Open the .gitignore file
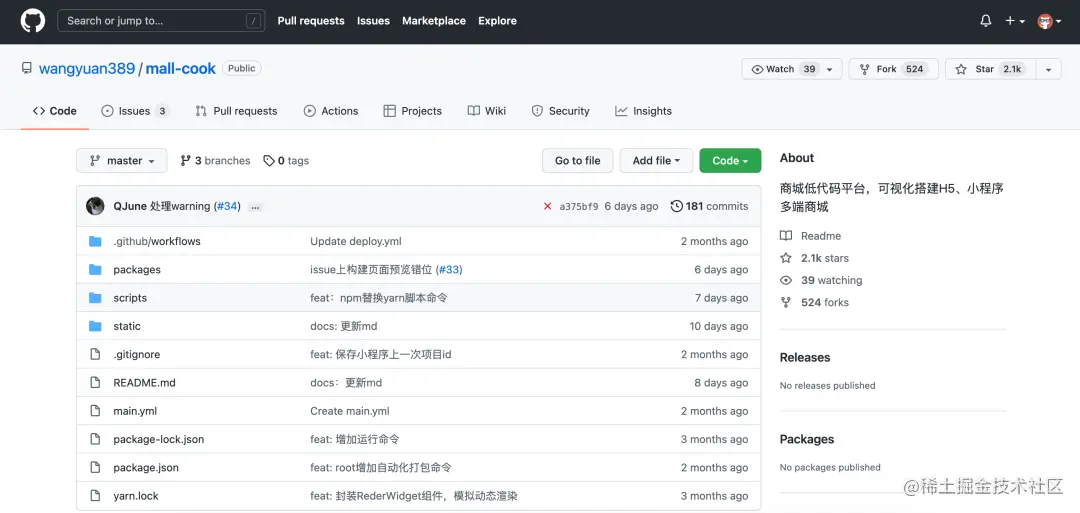The width and height of the screenshot is (1080, 513). click(x=136, y=354)
